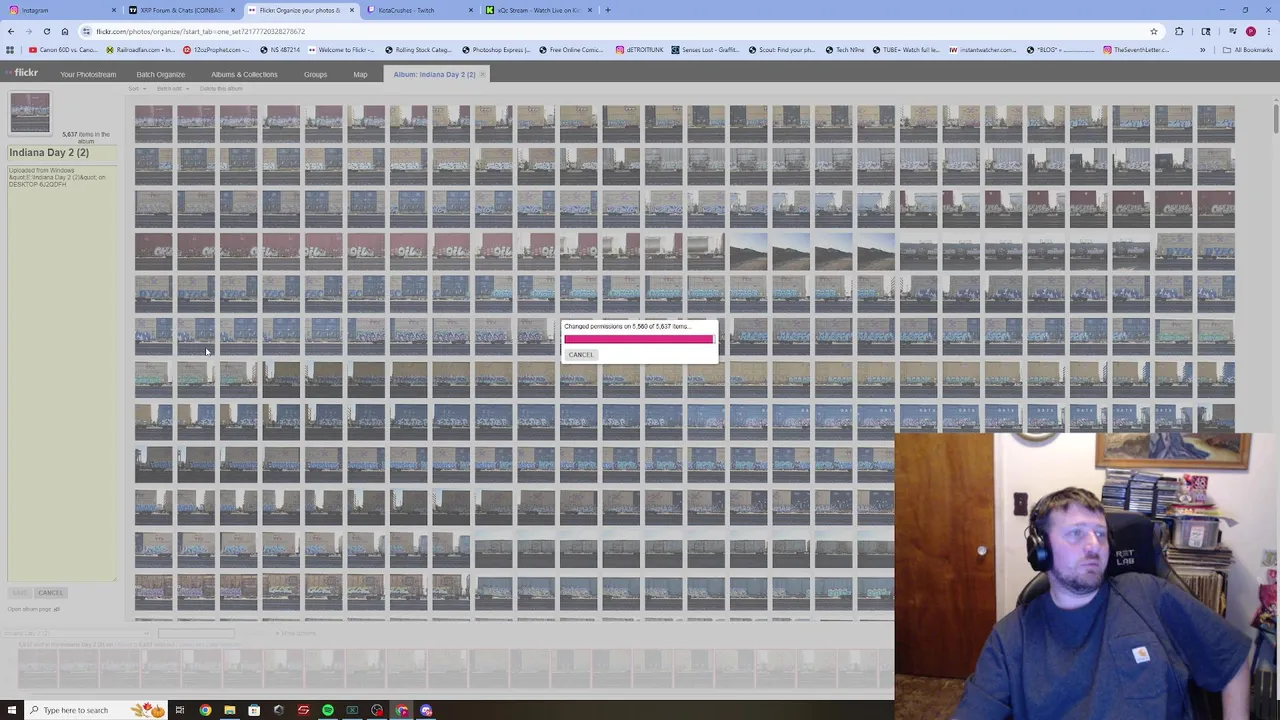The width and height of the screenshot is (1280, 720).
Task: Open Photoshop Express bookmark
Action: pos(495,50)
